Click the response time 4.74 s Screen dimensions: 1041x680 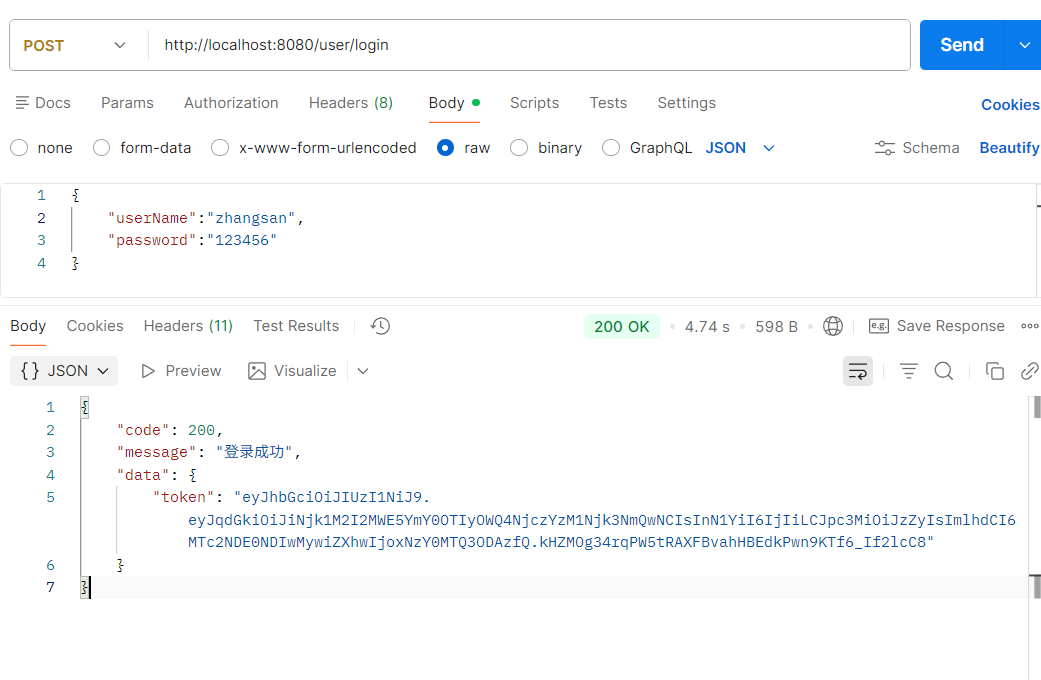coord(707,327)
